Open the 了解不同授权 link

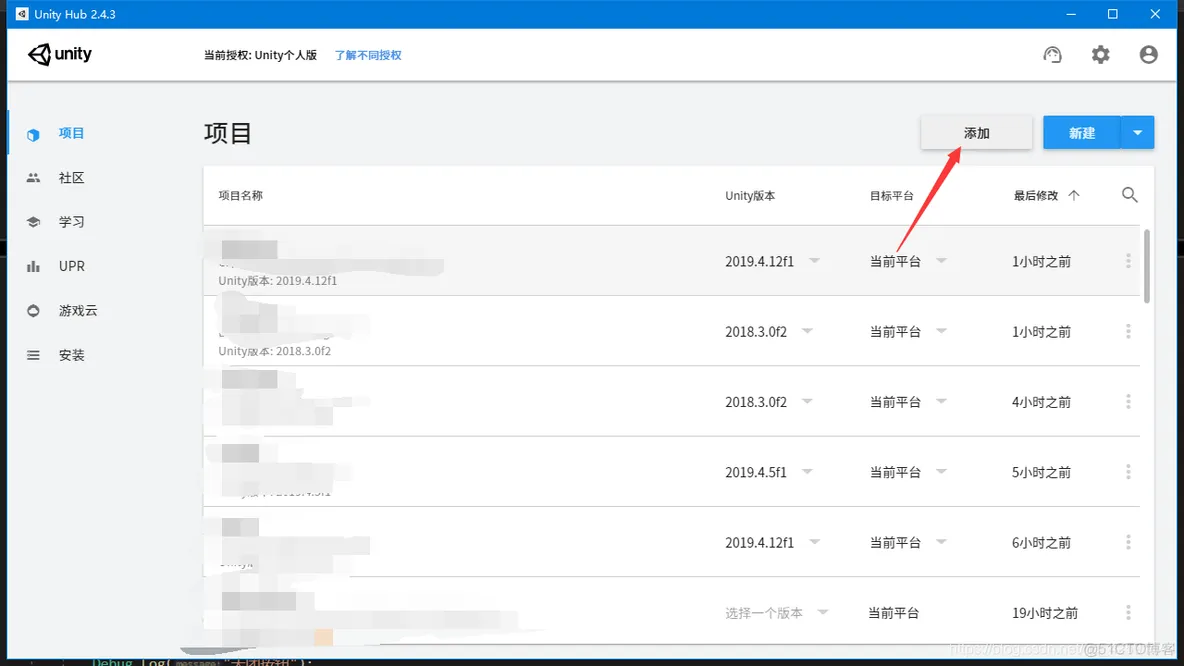pyautogui.click(x=368, y=55)
